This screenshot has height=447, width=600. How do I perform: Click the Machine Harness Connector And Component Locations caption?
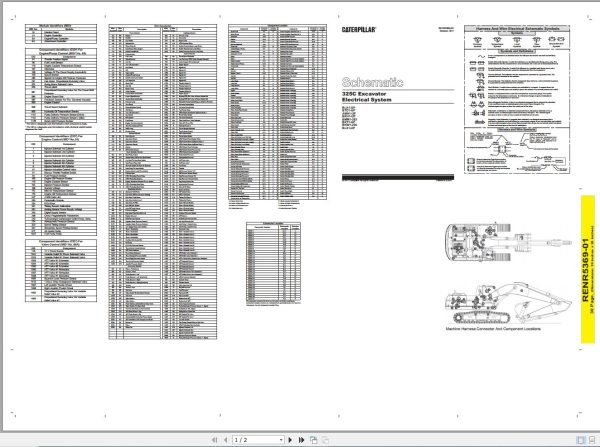pyautogui.click(x=493, y=329)
